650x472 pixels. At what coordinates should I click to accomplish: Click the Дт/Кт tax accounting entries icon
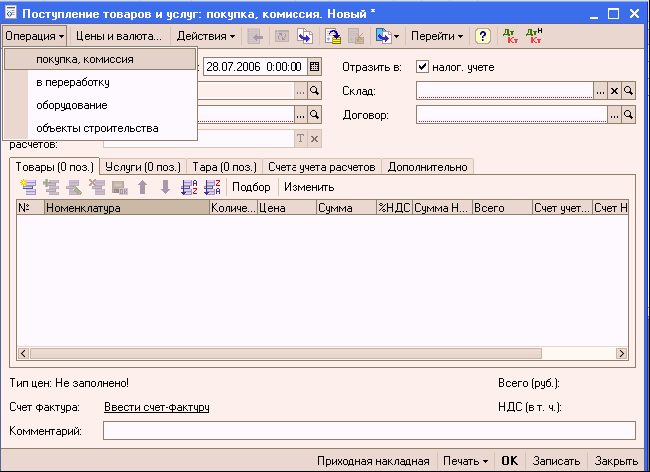click(x=535, y=36)
